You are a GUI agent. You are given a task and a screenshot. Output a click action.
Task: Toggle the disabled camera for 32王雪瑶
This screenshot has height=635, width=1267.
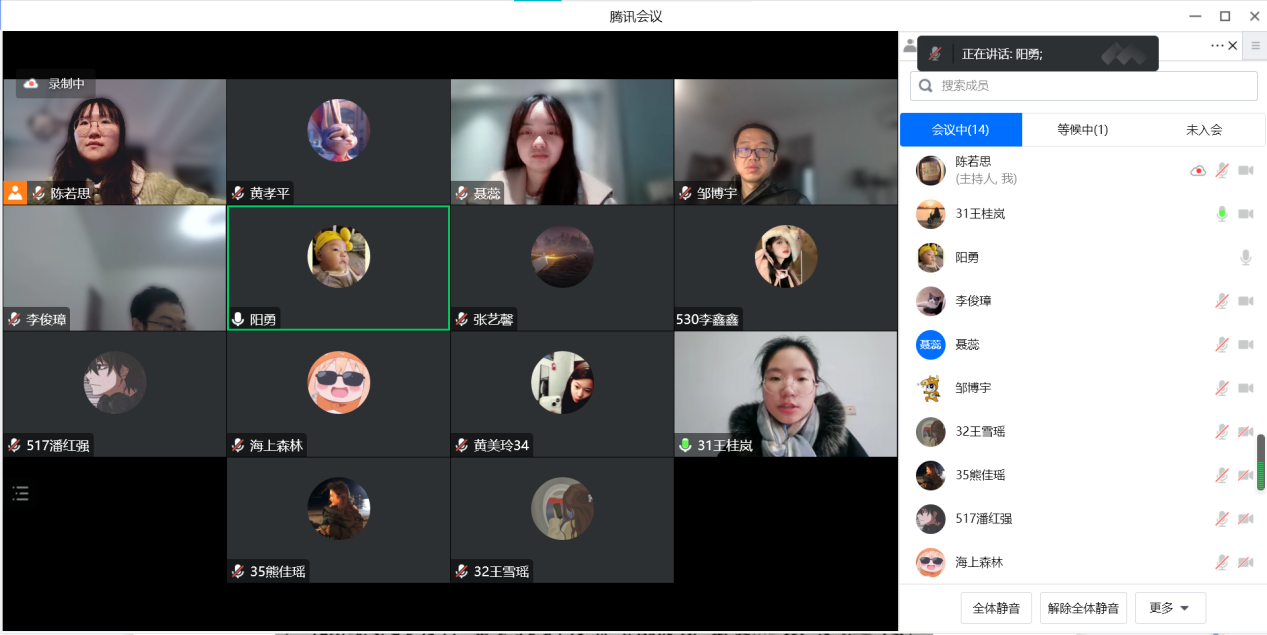1246,432
